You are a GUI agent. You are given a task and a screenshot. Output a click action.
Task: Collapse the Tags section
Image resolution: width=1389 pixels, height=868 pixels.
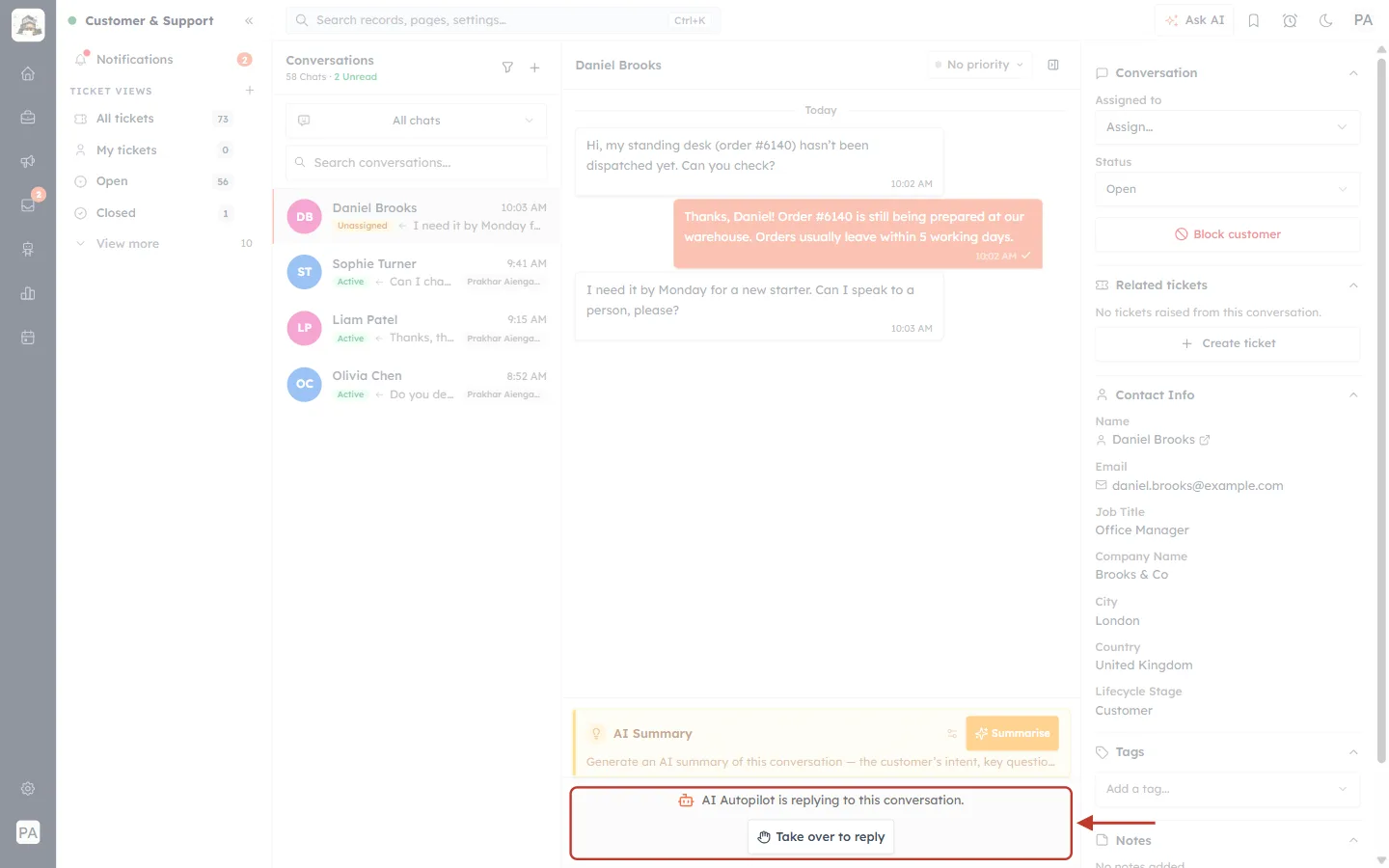click(x=1353, y=752)
